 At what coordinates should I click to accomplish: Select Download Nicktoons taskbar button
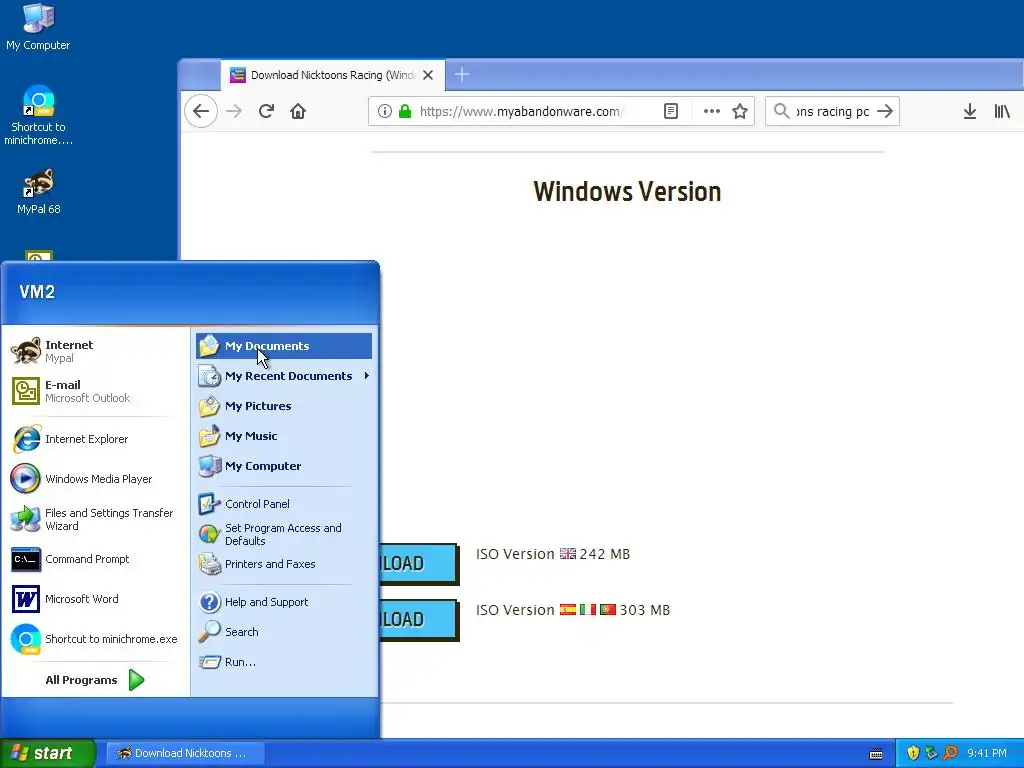(x=184, y=753)
